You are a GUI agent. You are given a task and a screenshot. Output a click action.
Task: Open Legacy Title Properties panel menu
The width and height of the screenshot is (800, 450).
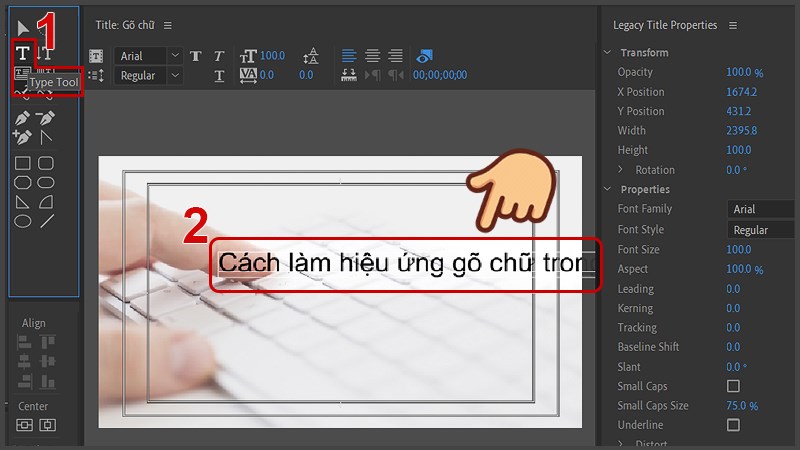733,25
